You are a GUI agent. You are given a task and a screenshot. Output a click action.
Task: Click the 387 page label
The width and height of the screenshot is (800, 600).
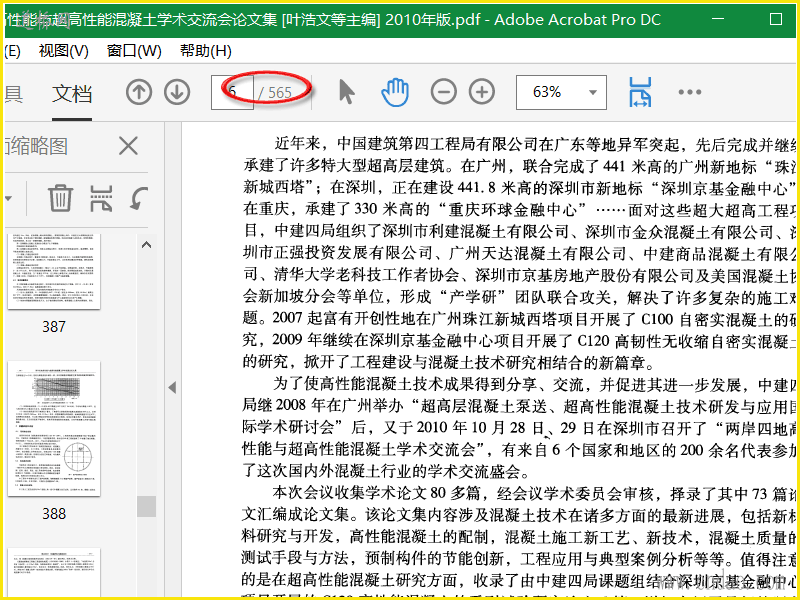[54, 327]
